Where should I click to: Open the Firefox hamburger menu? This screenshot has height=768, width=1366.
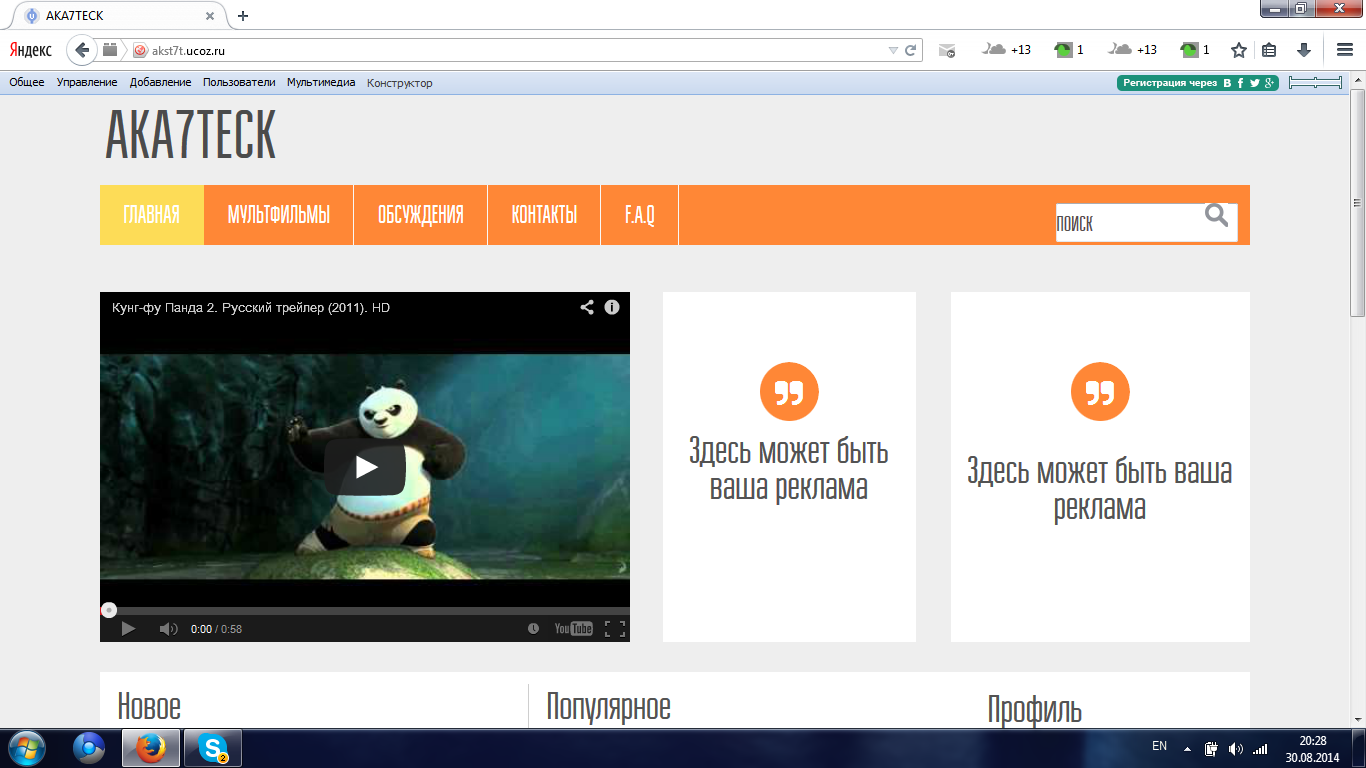pyautogui.click(x=1345, y=50)
